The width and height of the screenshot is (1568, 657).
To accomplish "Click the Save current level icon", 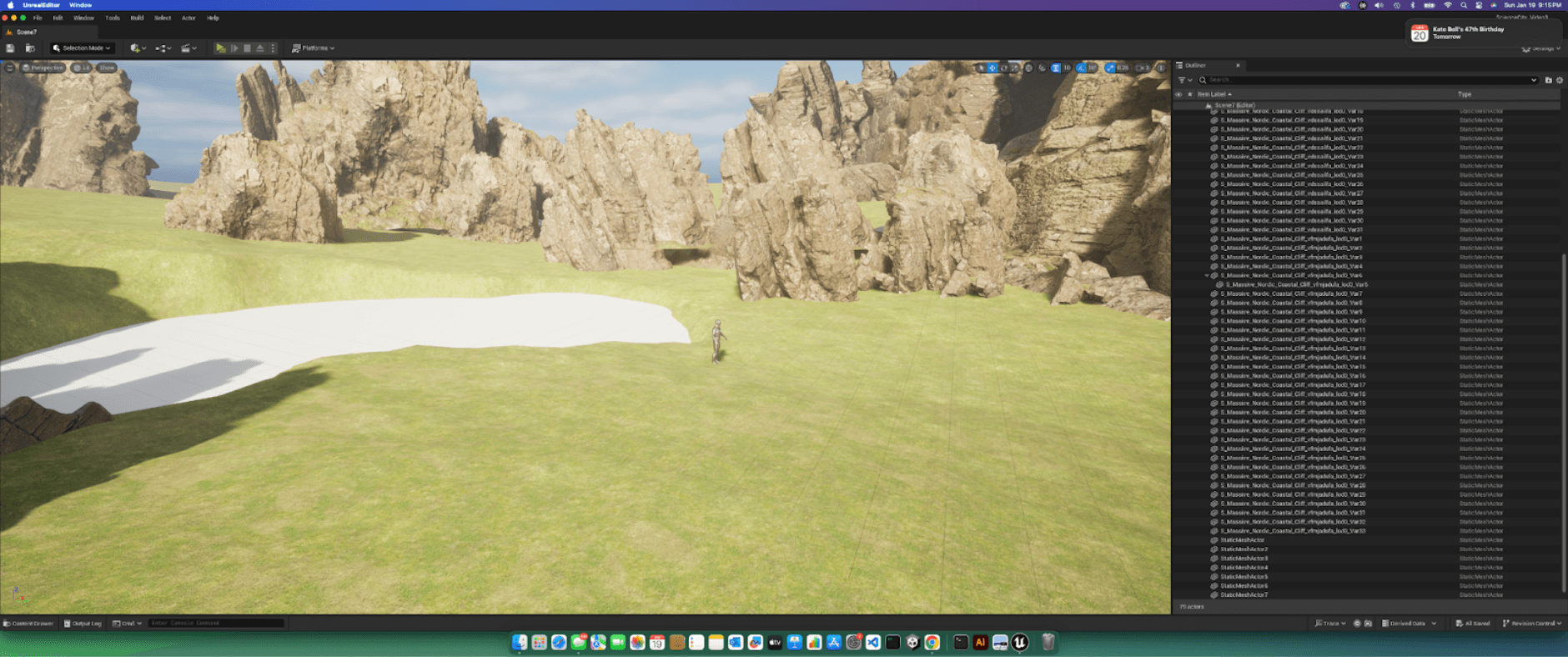I will [10, 48].
